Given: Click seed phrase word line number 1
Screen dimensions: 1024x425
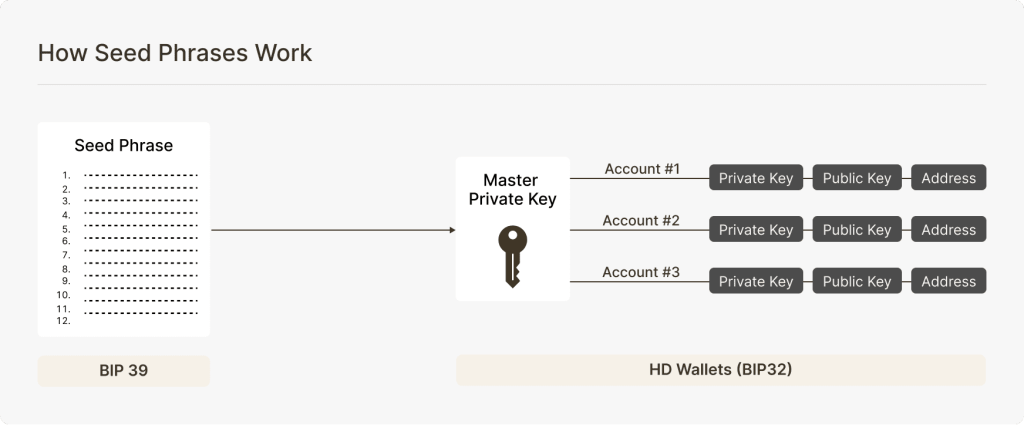Looking at the screenshot, I should pyautogui.click(x=140, y=176).
